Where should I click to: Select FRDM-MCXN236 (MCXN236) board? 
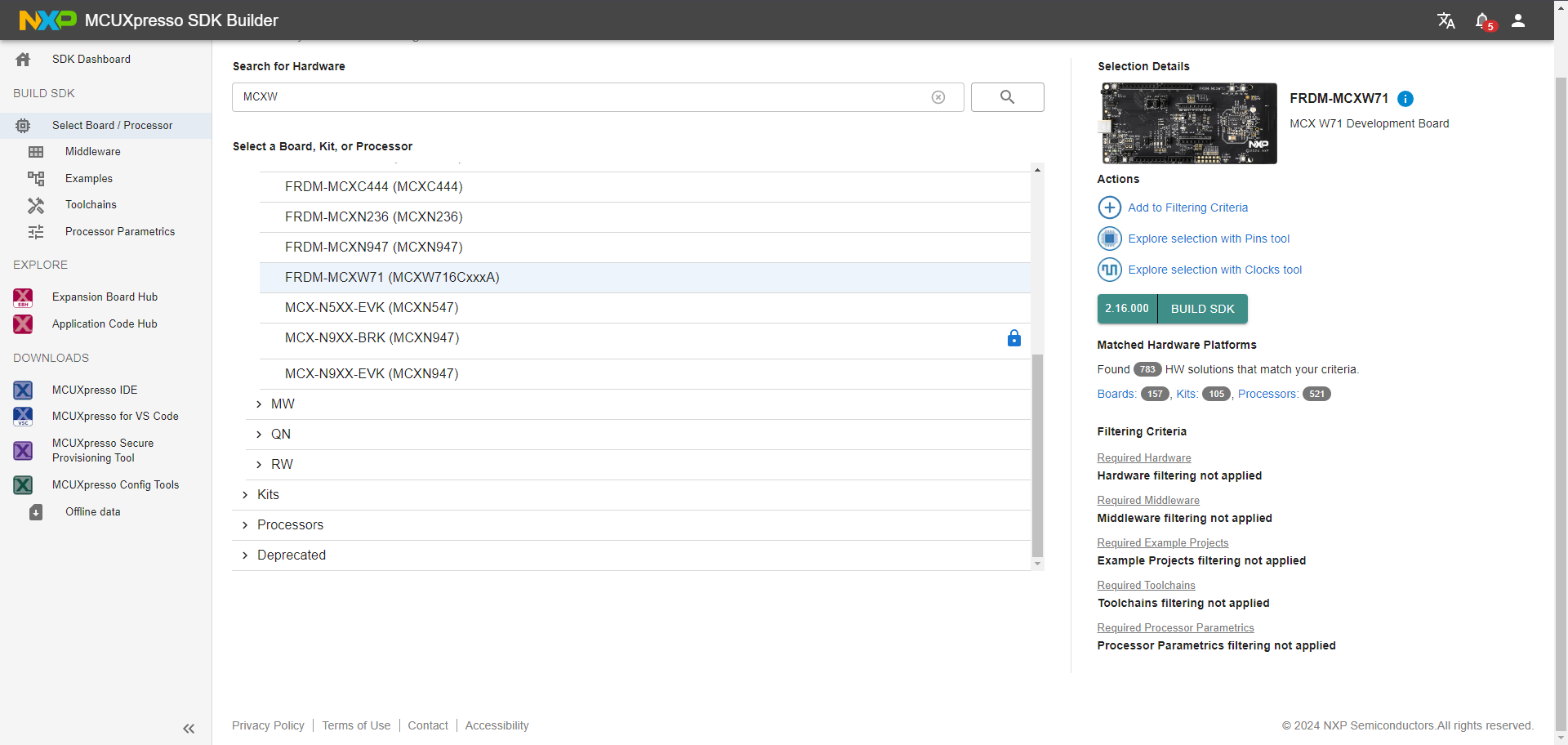pyautogui.click(x=645, y=217)
